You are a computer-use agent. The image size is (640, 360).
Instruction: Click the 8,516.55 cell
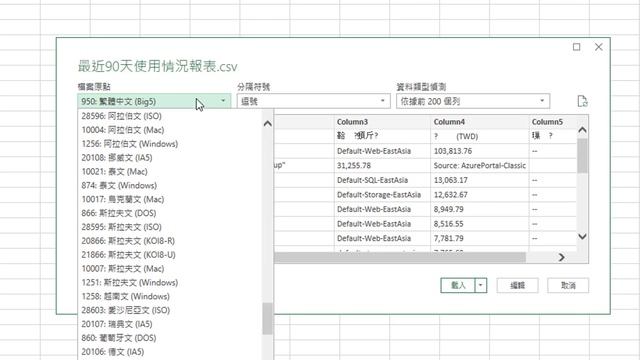(x=480, y=224)
